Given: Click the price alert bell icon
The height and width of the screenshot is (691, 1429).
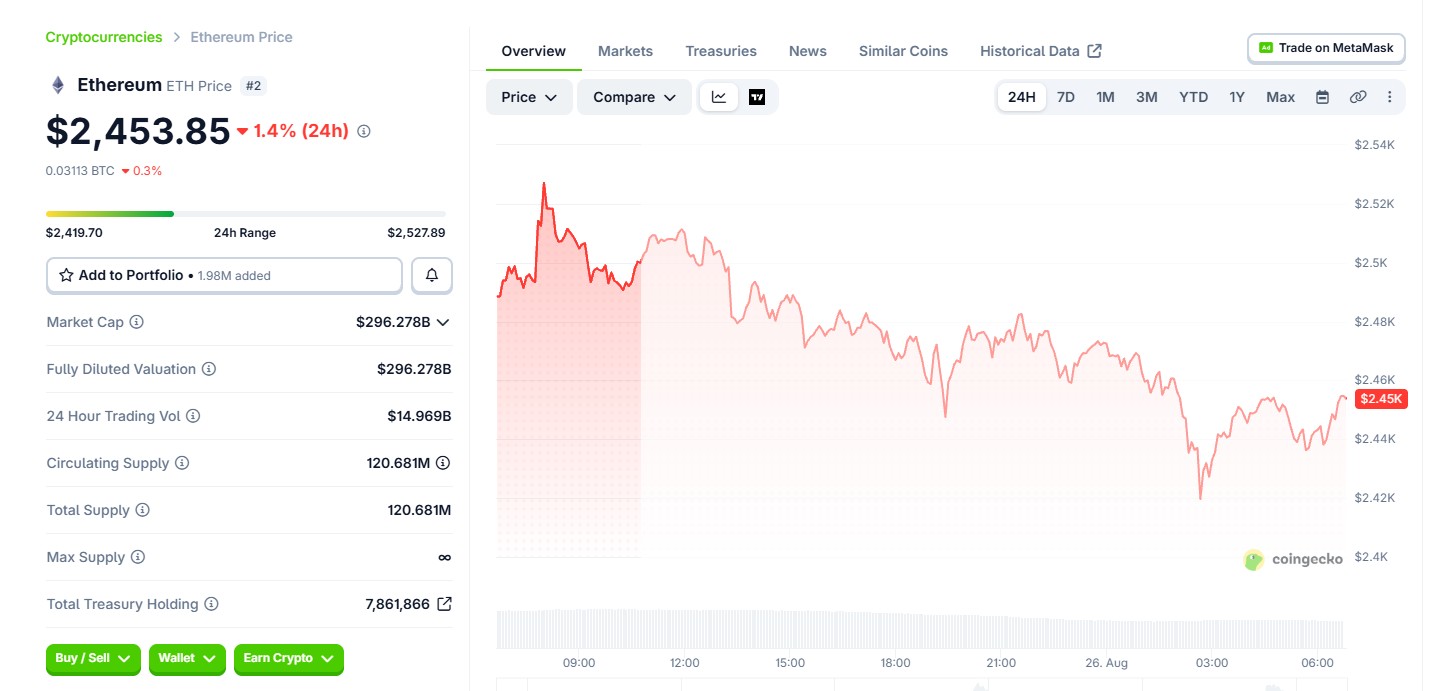Looking at the screenshot, I should click(x=432, y=275).
